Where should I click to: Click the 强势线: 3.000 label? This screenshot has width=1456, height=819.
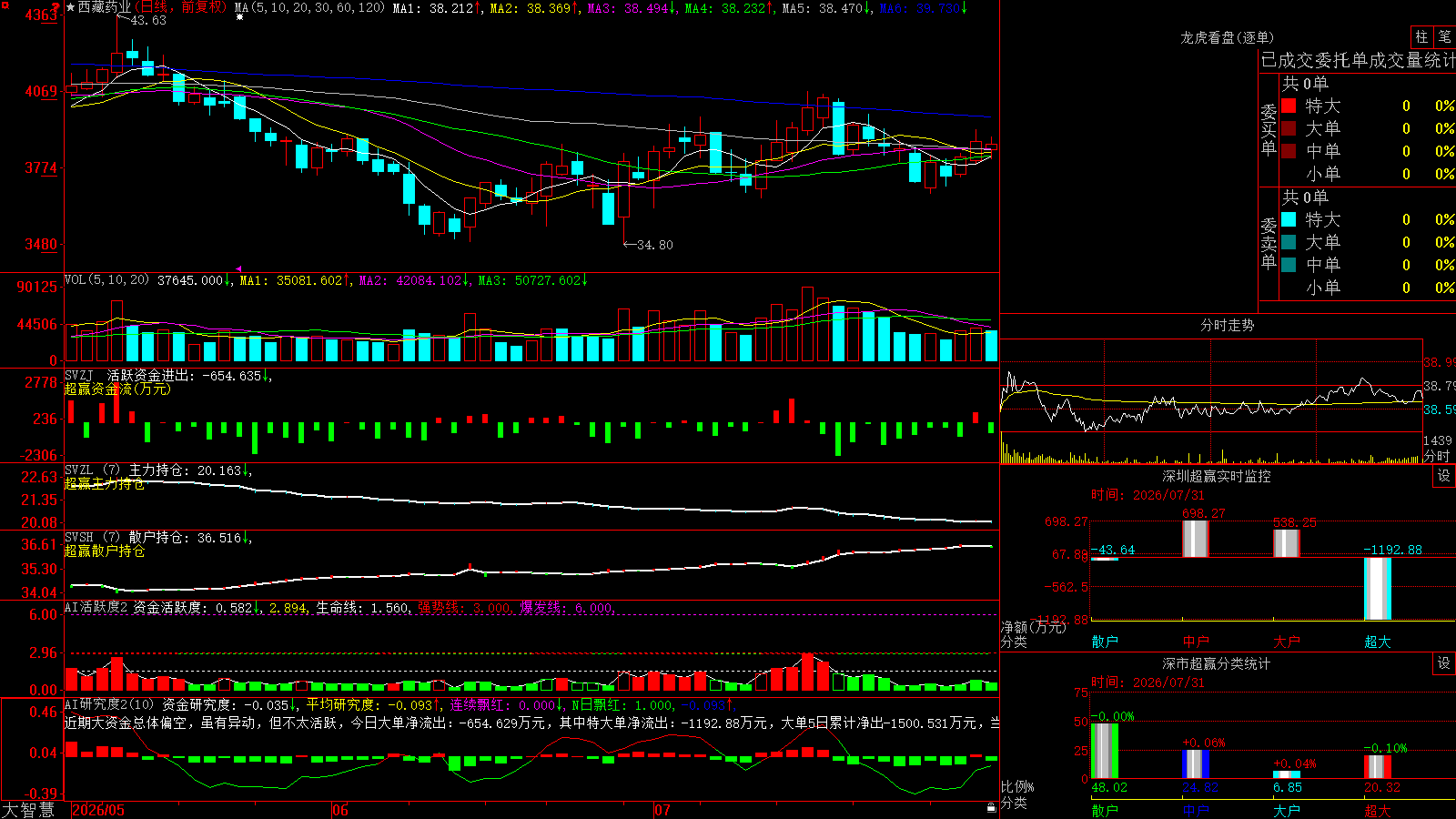[464, 608]
